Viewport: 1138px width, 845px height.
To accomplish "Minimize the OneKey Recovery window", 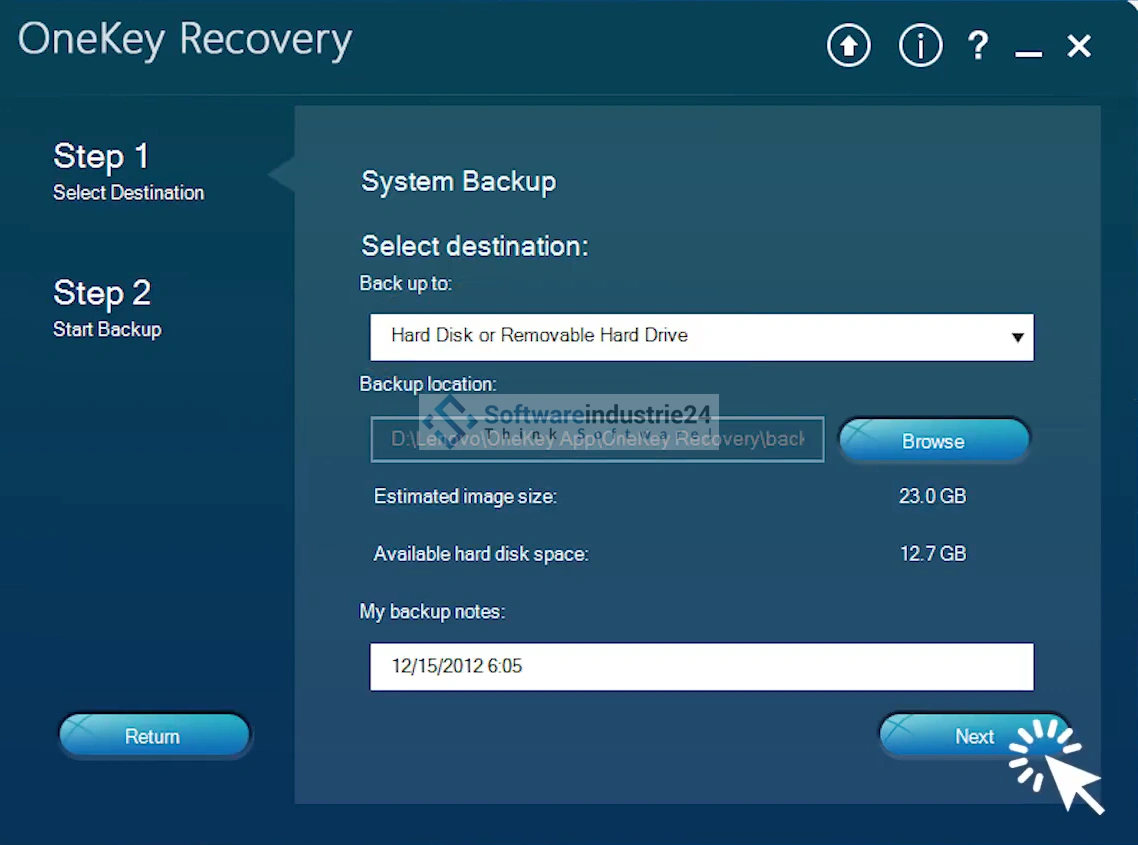I will (1028, 48).
